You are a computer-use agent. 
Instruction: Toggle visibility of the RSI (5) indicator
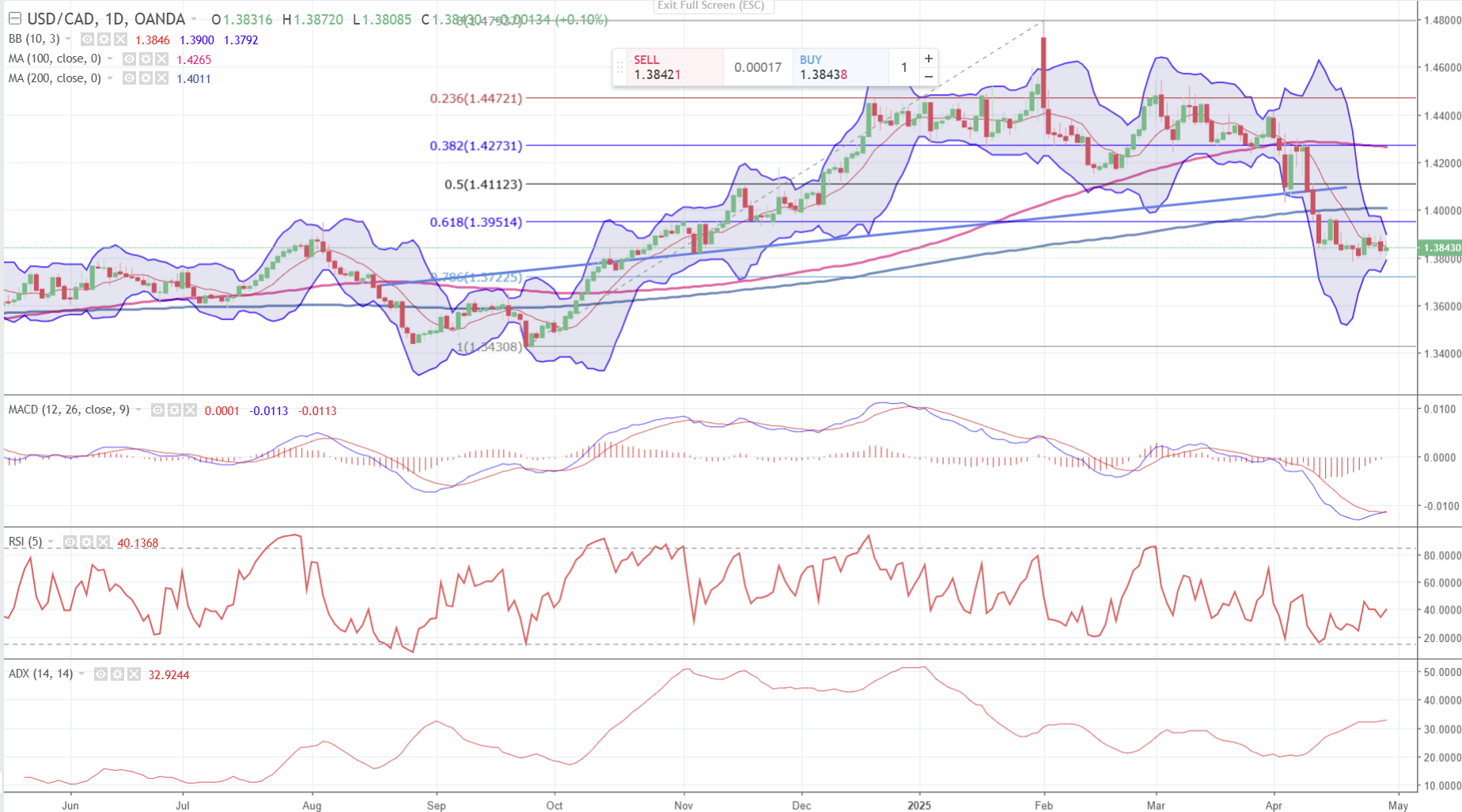pyautogui.click(x=70, y=542)
